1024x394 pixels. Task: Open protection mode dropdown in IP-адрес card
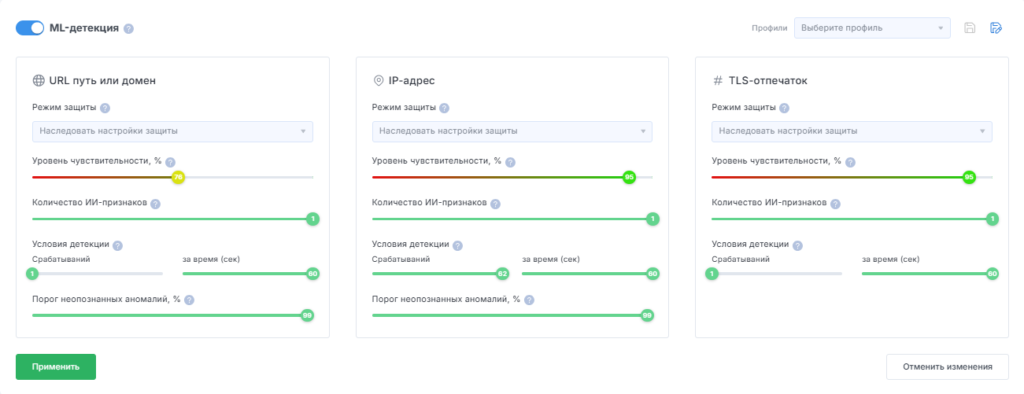[x=512, y=131]
